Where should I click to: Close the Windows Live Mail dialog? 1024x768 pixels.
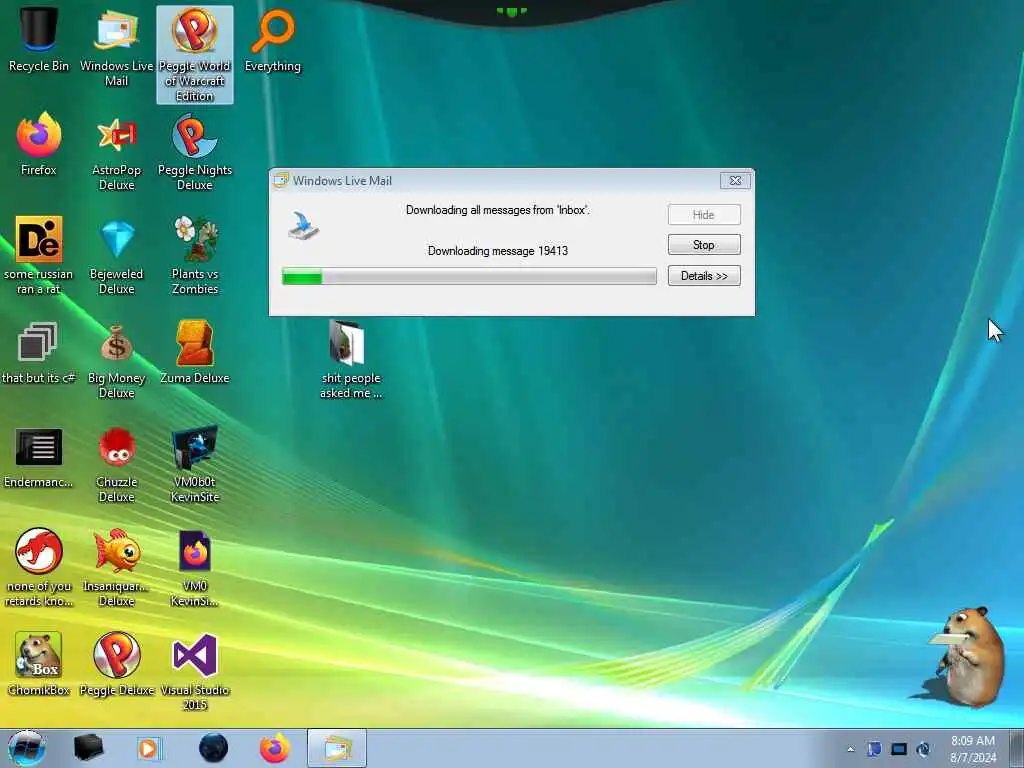pyautogui.click(x=735, y=181)
